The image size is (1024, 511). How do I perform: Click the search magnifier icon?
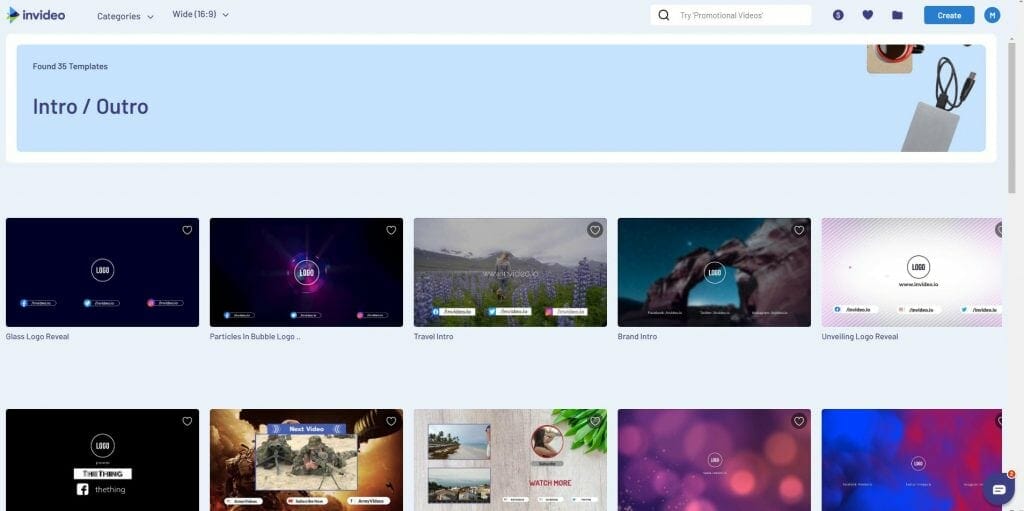coord(664,15)
